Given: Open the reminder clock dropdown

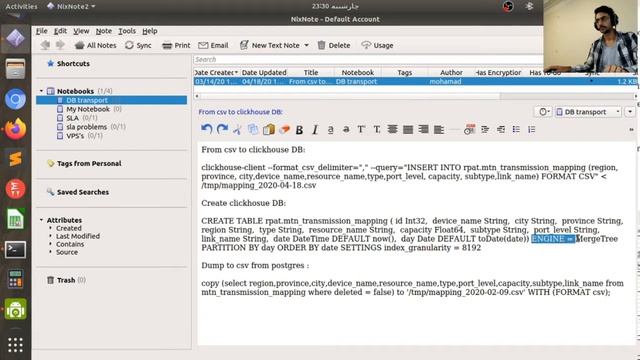Looking at the screenshot, I should point(544,112).
